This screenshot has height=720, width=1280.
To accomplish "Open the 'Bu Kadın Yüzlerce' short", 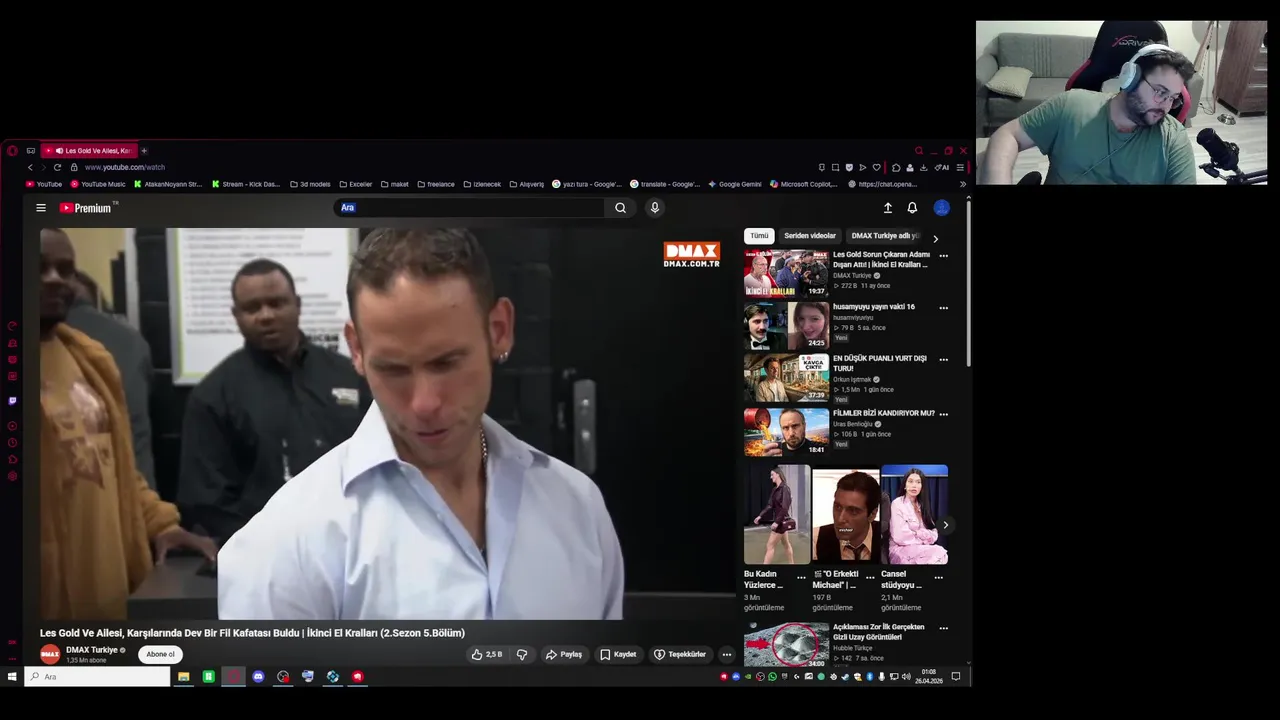I will point(777,514).
